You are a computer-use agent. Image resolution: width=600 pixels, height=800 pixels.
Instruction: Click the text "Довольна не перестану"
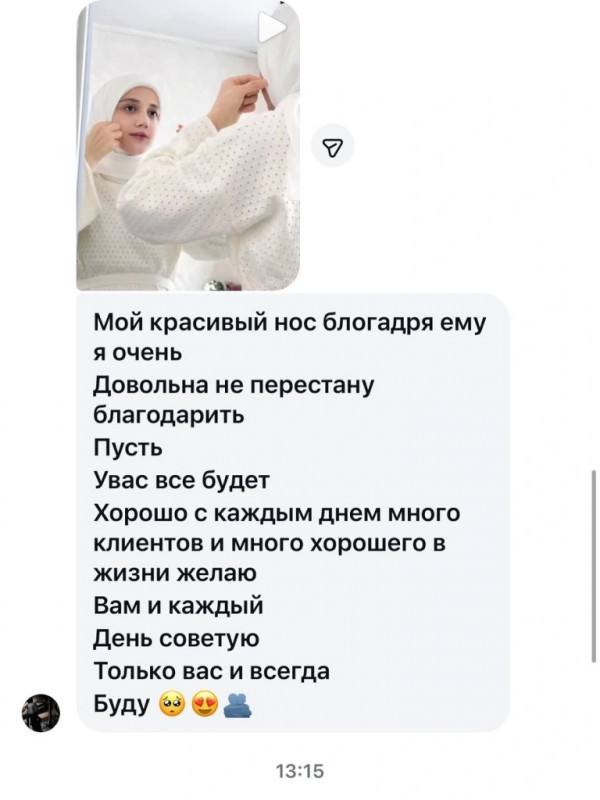[234, 385]
